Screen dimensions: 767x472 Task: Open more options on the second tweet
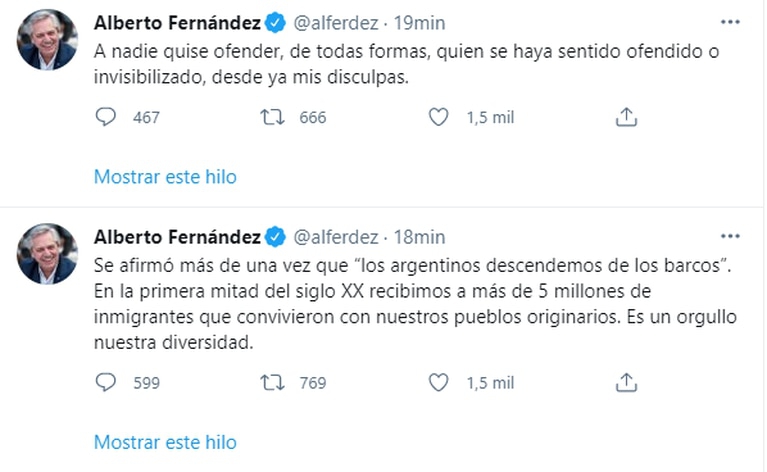[731, 237]
